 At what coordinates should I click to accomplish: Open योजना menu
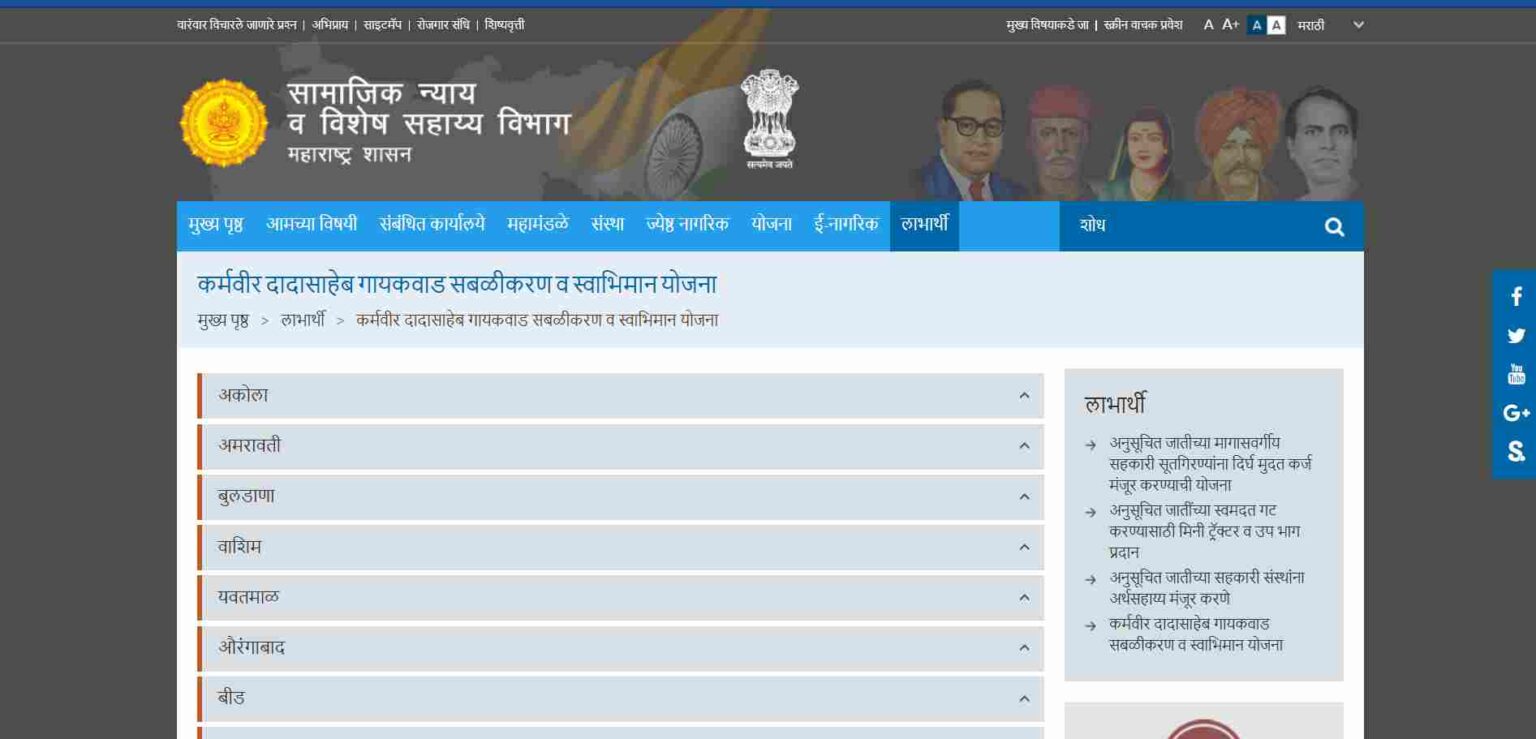coord(771,225)
